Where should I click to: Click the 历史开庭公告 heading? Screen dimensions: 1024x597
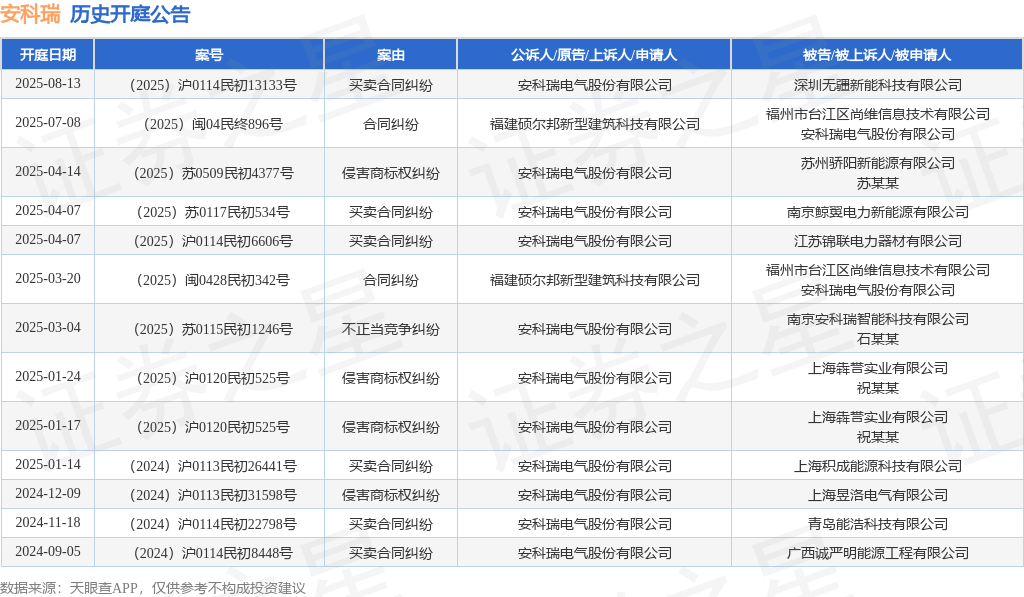(x=130, y=14)
